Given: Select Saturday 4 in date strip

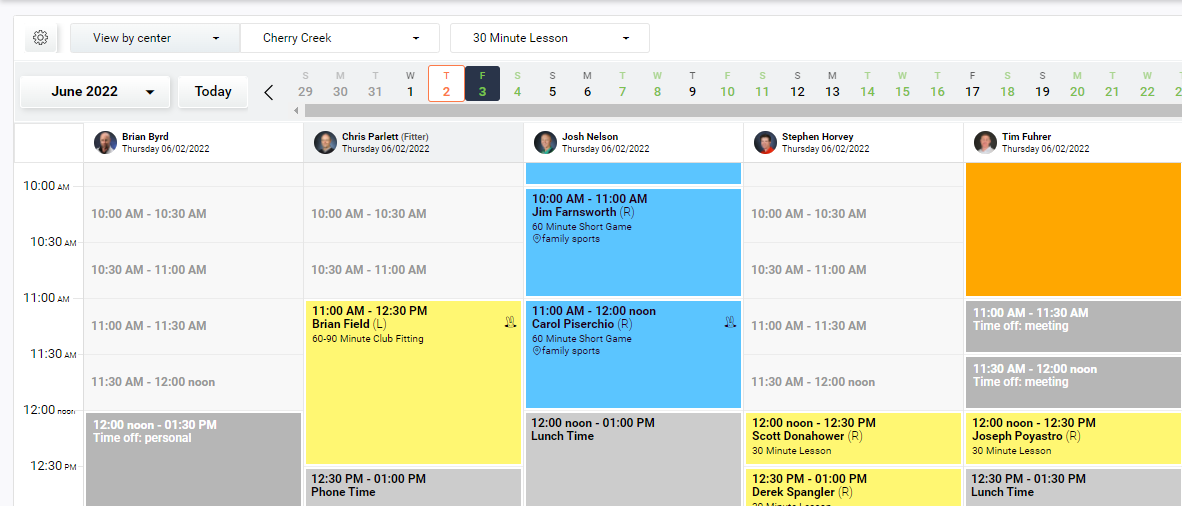Looking at the screenshot, I should pyautogui.click(x=517, y=84).
